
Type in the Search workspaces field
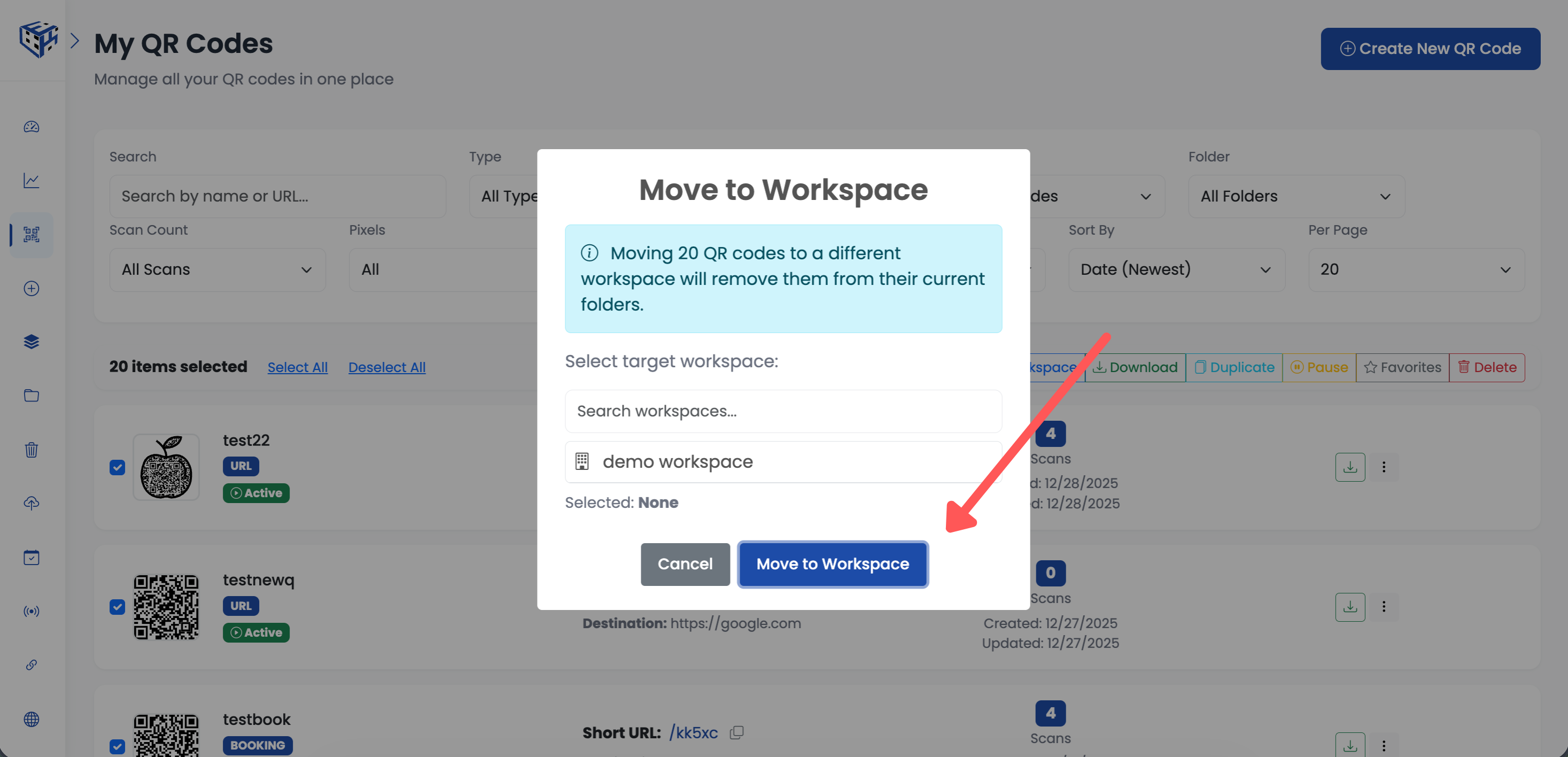pyautogui.click(x=783, y=411)
